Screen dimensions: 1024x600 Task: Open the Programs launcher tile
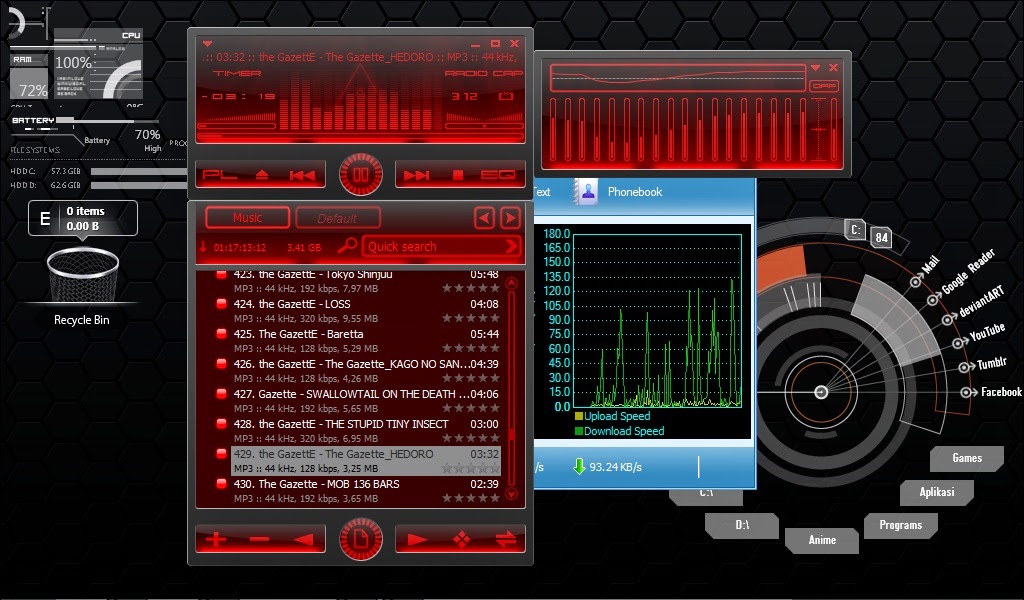pyautogui.click(x=901, y=525)
